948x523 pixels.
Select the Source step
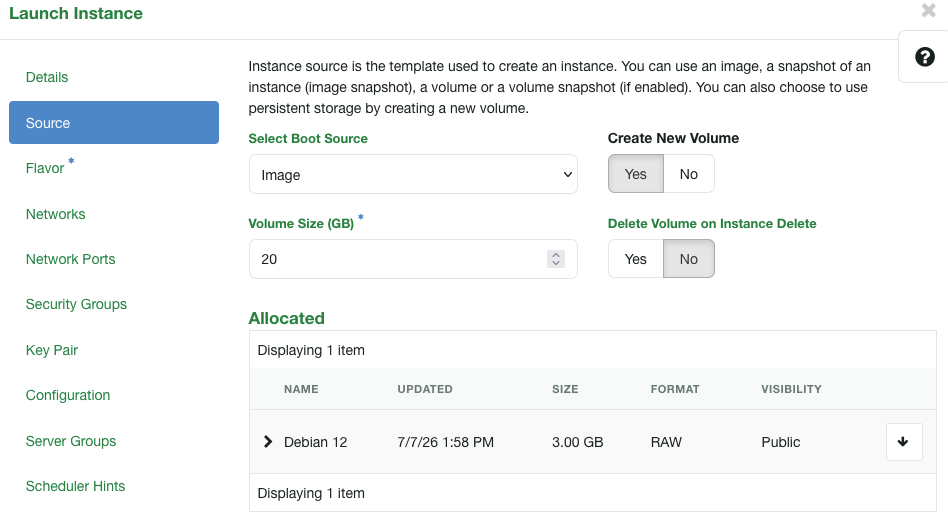114,123
